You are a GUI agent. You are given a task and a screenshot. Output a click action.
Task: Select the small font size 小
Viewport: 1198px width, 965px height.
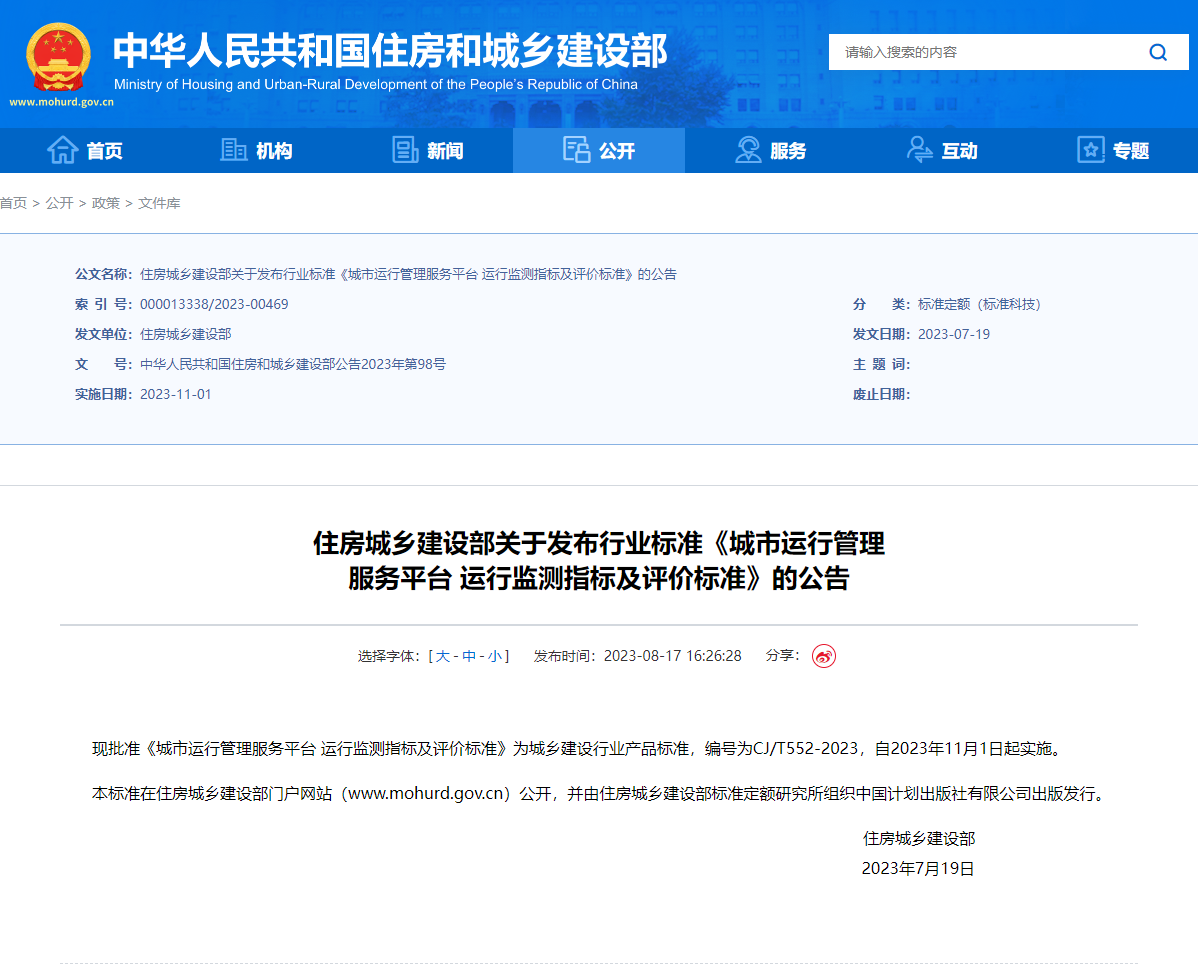coord(493,656)
